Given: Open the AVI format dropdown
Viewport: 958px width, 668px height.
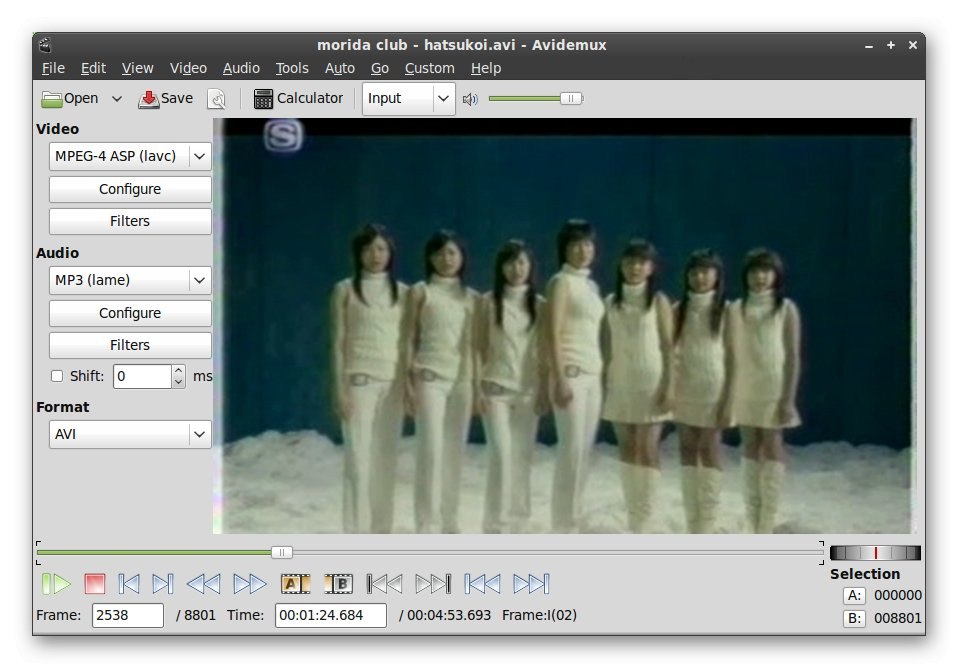Looking at the screenshot, I should 130,434.
